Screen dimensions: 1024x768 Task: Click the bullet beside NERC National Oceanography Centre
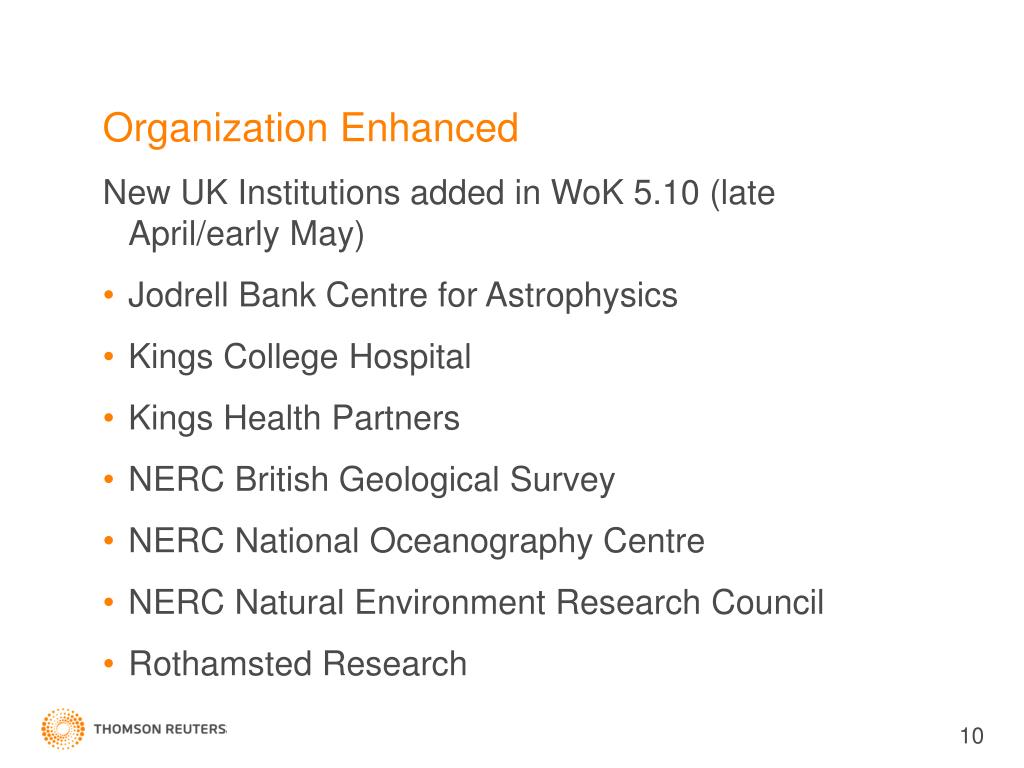(x=108, y=541)
